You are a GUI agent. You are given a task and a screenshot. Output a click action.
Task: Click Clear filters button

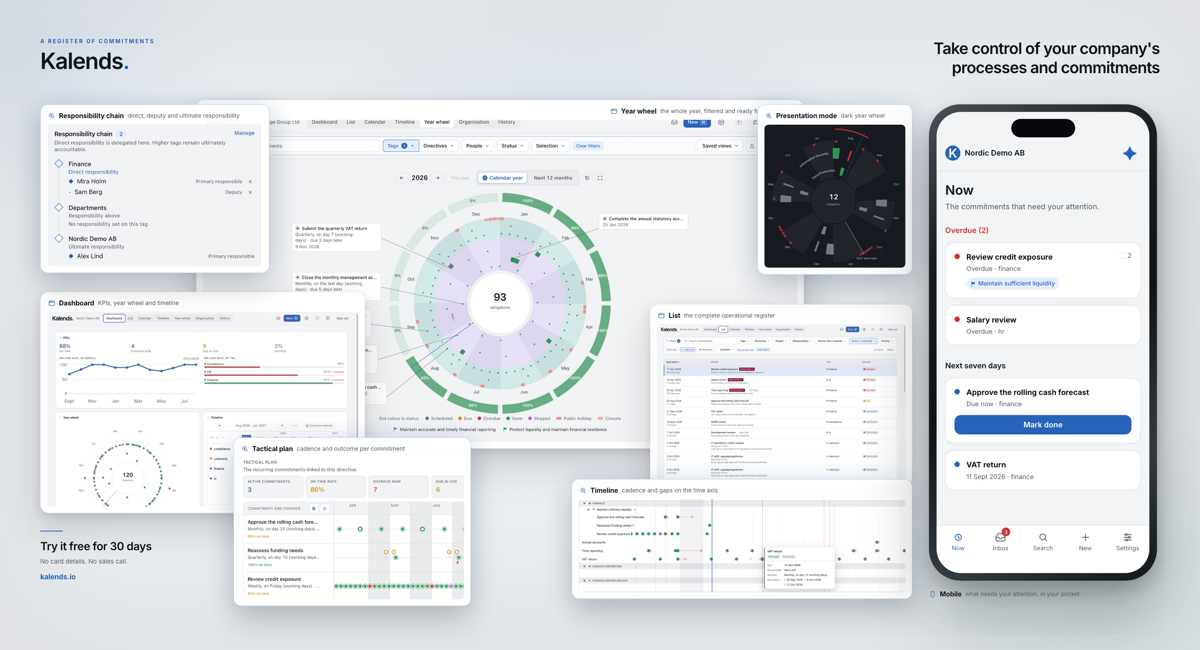coord(588,146)
